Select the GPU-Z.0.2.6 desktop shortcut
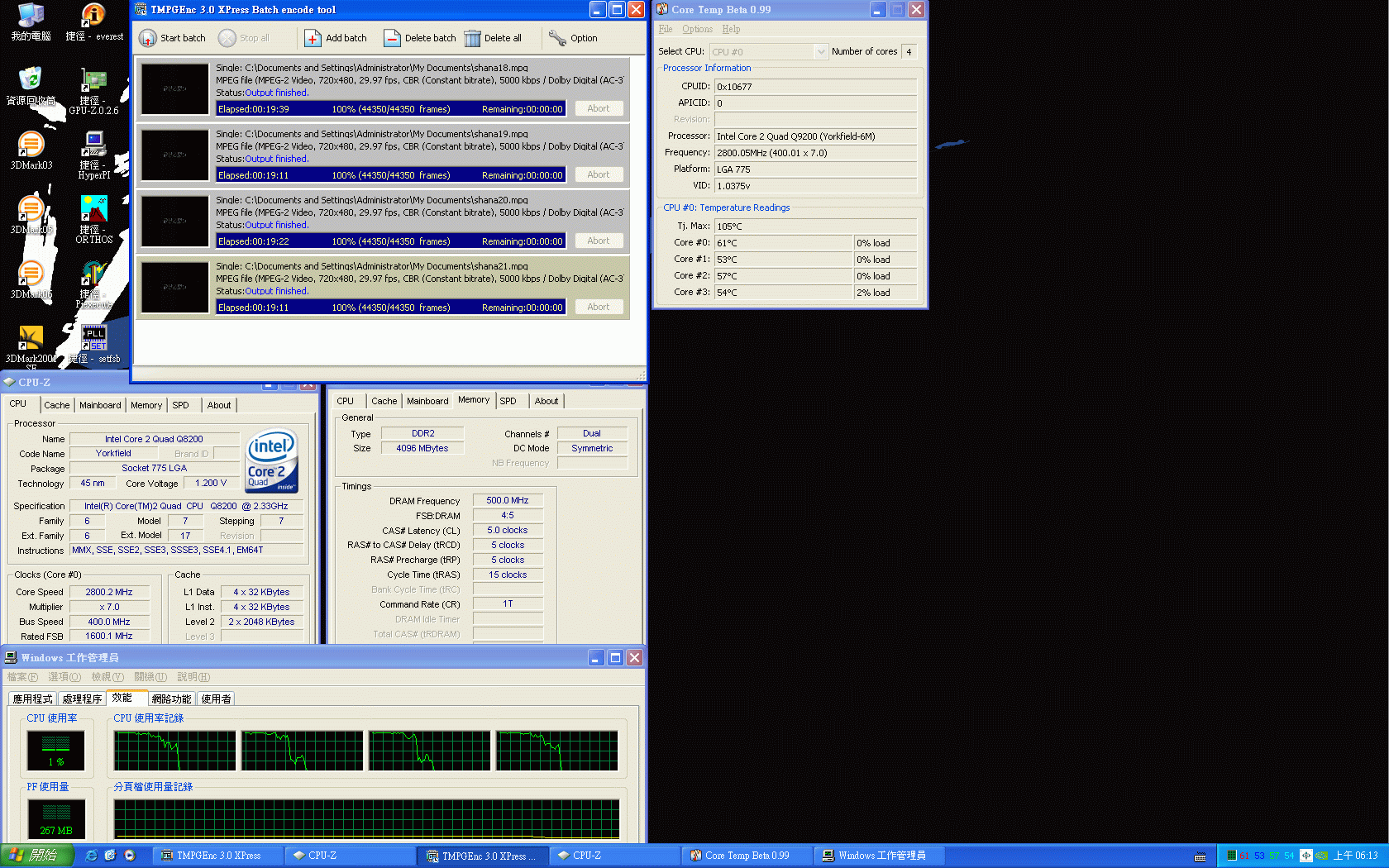The image size is (1389, 868). (93, 92)
